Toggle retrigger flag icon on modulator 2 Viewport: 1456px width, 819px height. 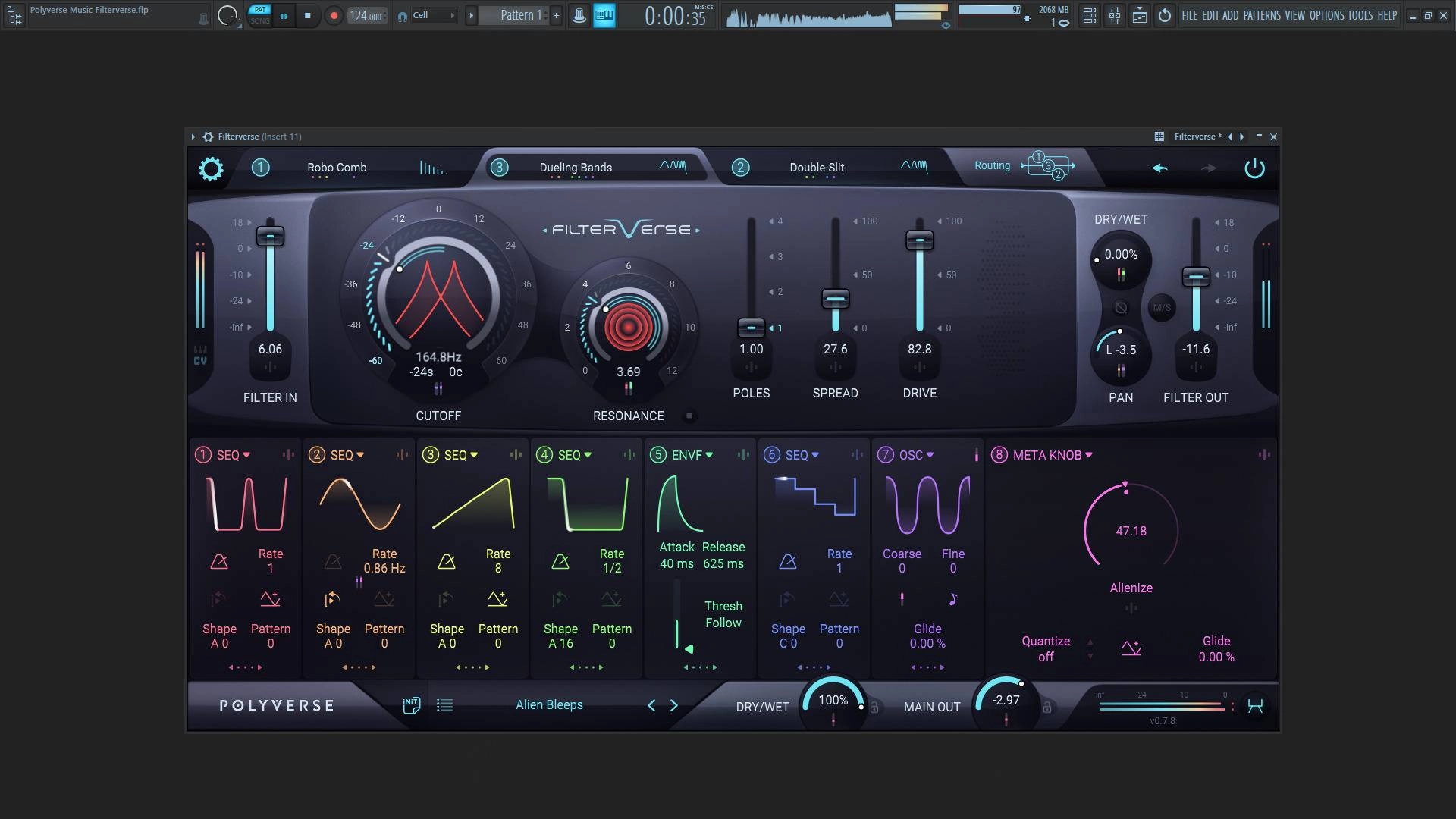pyautogui.click(x=331, y=599)
